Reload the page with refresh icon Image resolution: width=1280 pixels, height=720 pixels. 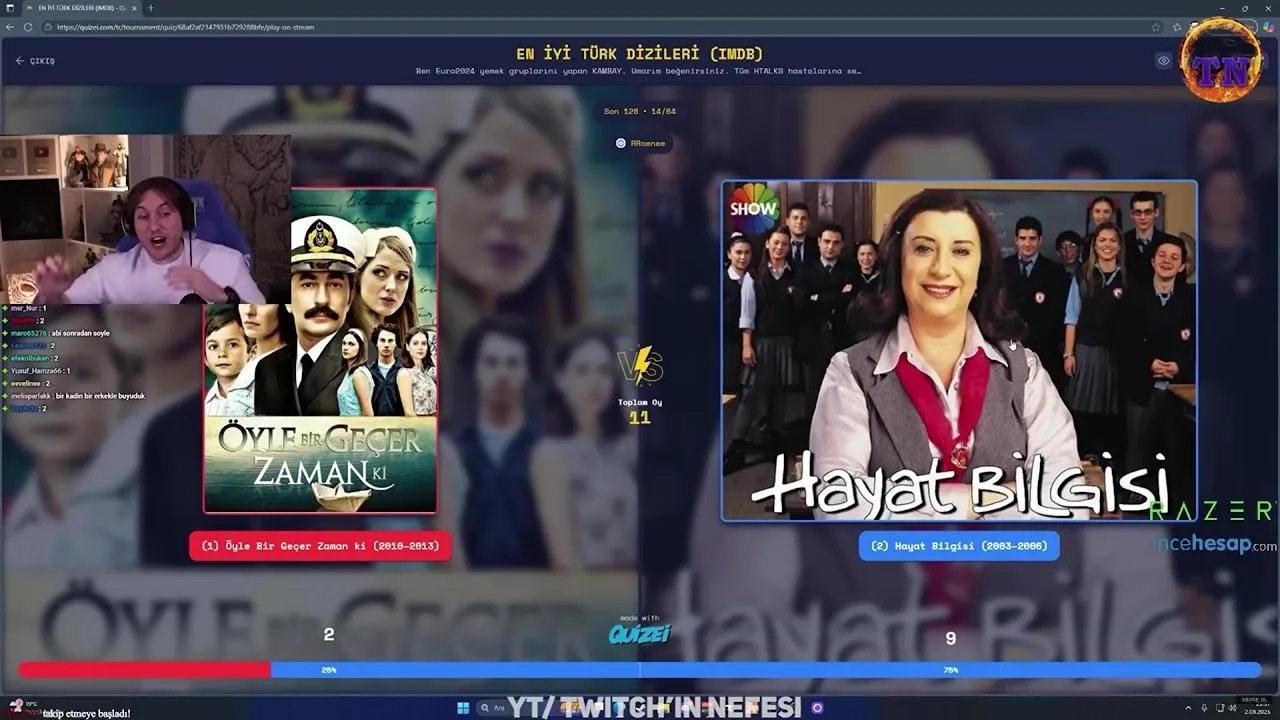click(28, 27)
